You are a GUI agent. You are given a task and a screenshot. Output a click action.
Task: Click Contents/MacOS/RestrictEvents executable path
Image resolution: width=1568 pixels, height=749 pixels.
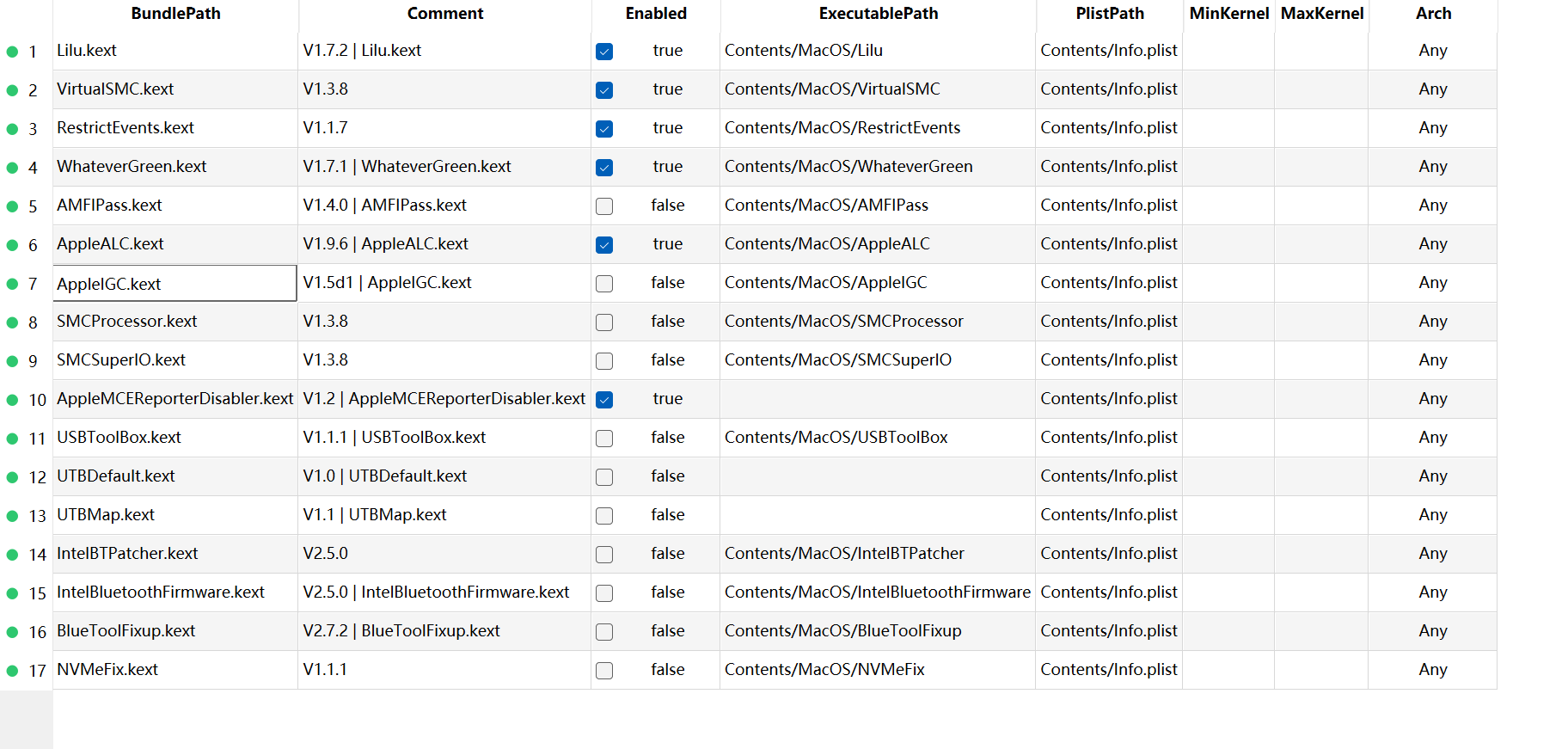click(x=878, y=128)
